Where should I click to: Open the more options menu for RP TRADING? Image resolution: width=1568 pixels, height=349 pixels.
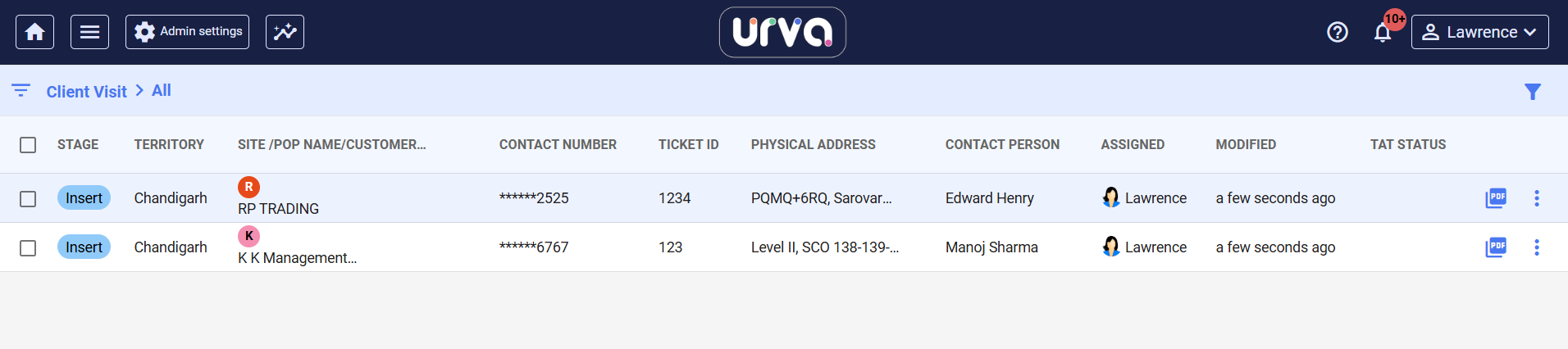tap(1537, 198)
